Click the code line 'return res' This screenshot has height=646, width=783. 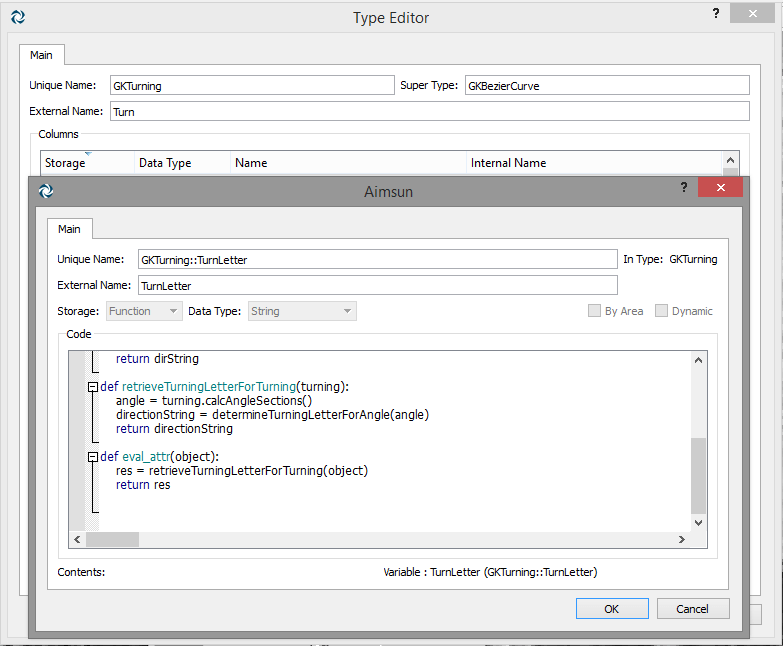[x=143, y=485]
